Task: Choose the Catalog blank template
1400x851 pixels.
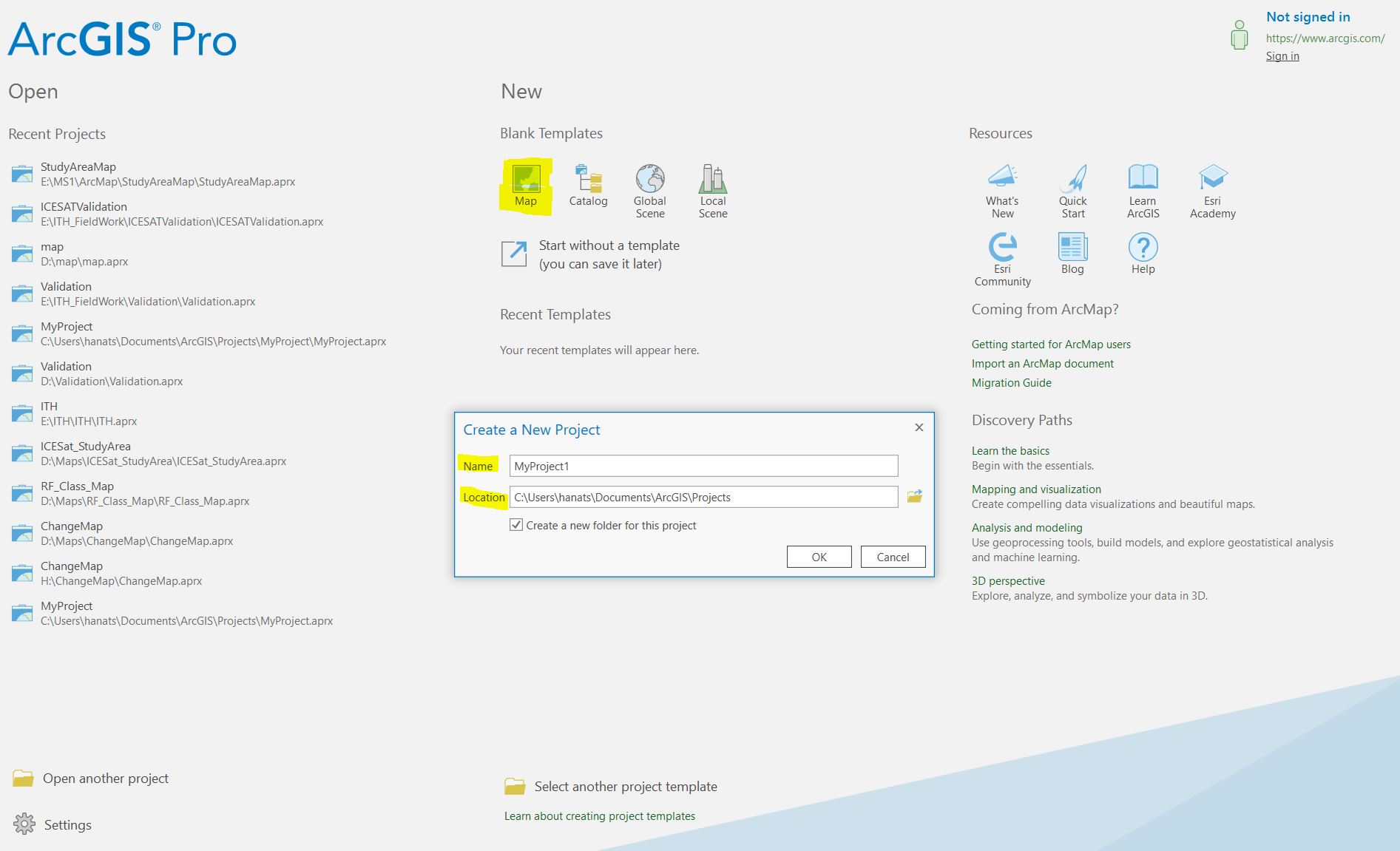Action: tap(588, 179)
